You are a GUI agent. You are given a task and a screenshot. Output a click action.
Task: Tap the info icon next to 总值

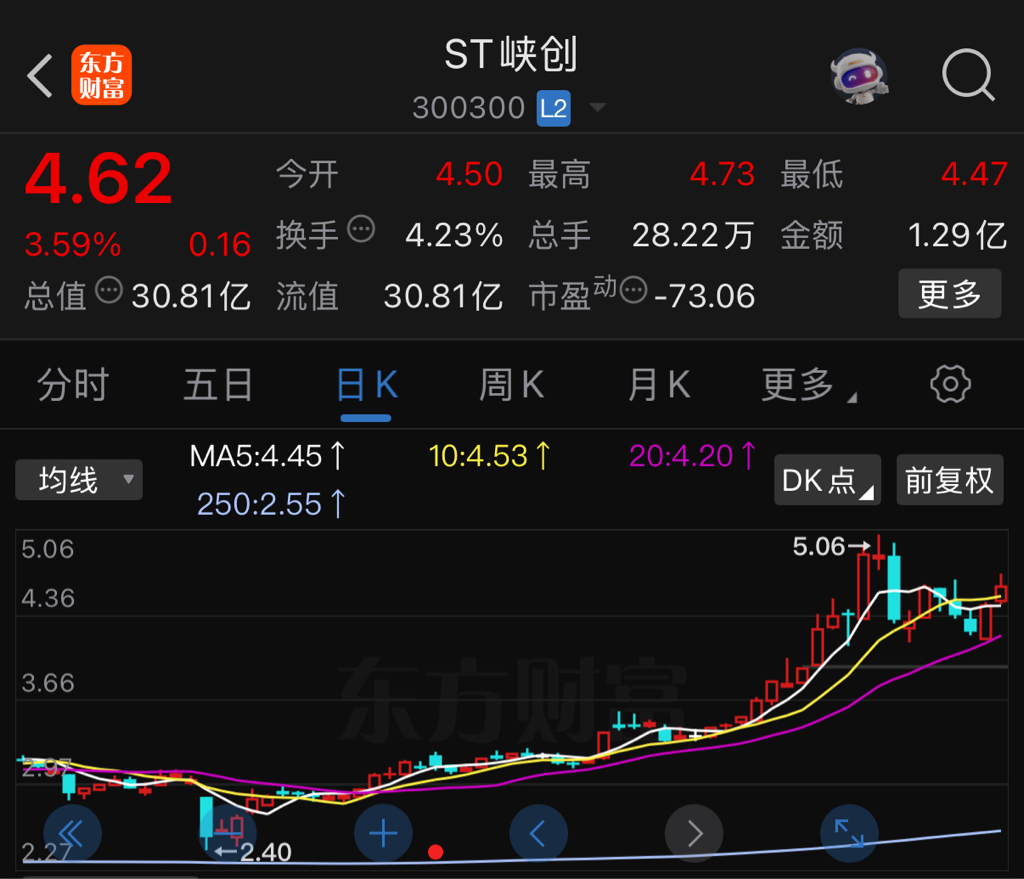(109, 290)
